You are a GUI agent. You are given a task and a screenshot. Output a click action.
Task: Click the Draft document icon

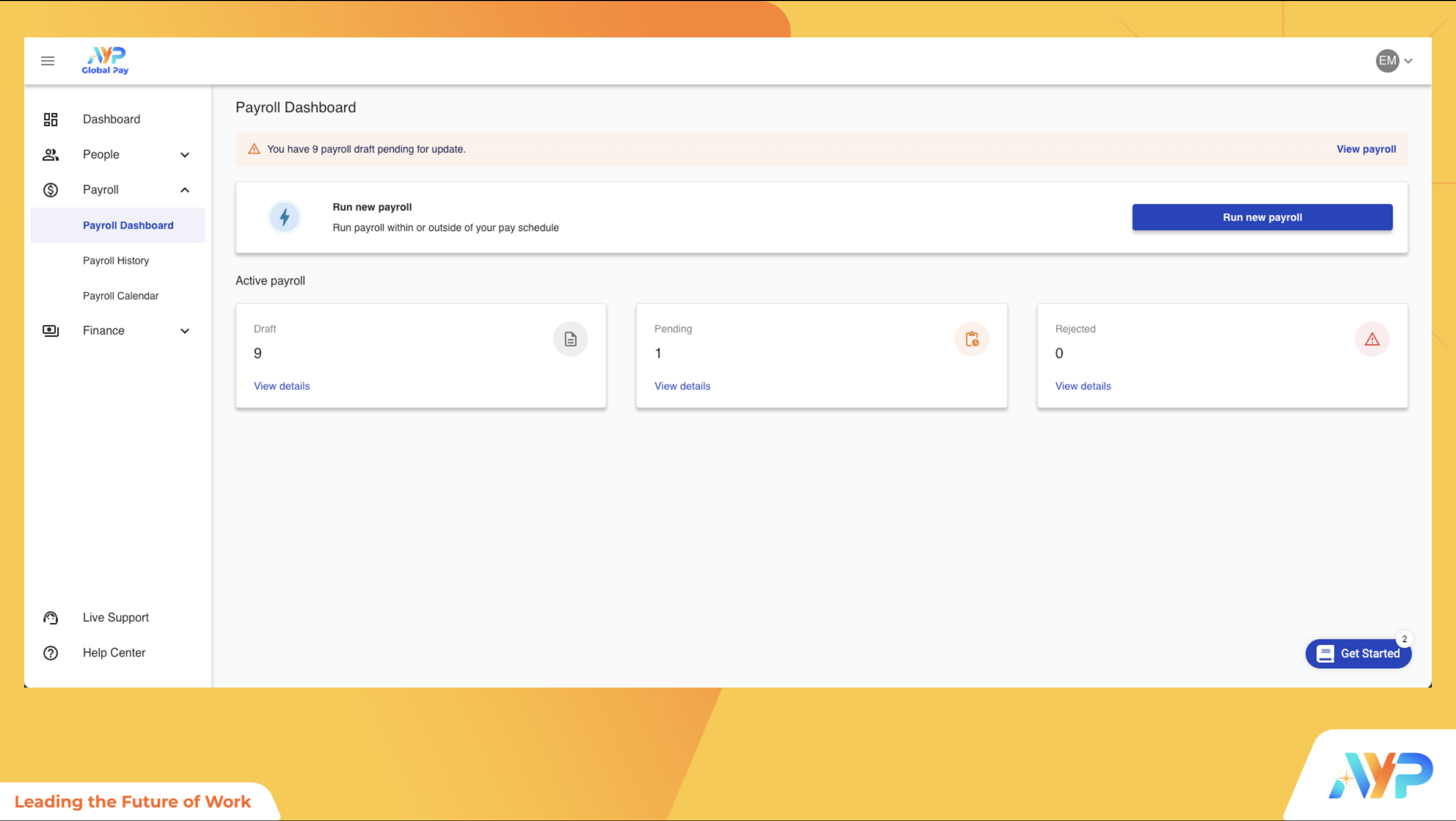click(570, 339)
